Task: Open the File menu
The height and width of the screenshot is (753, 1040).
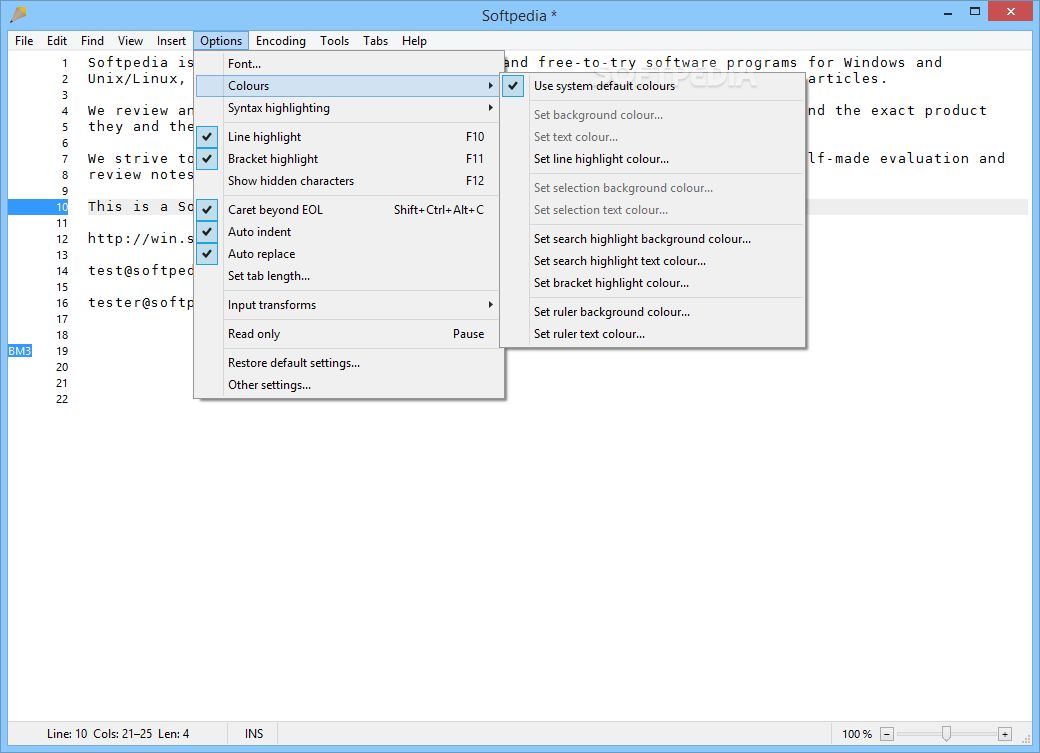Action: pyautogui.click(x=24, y=40)
